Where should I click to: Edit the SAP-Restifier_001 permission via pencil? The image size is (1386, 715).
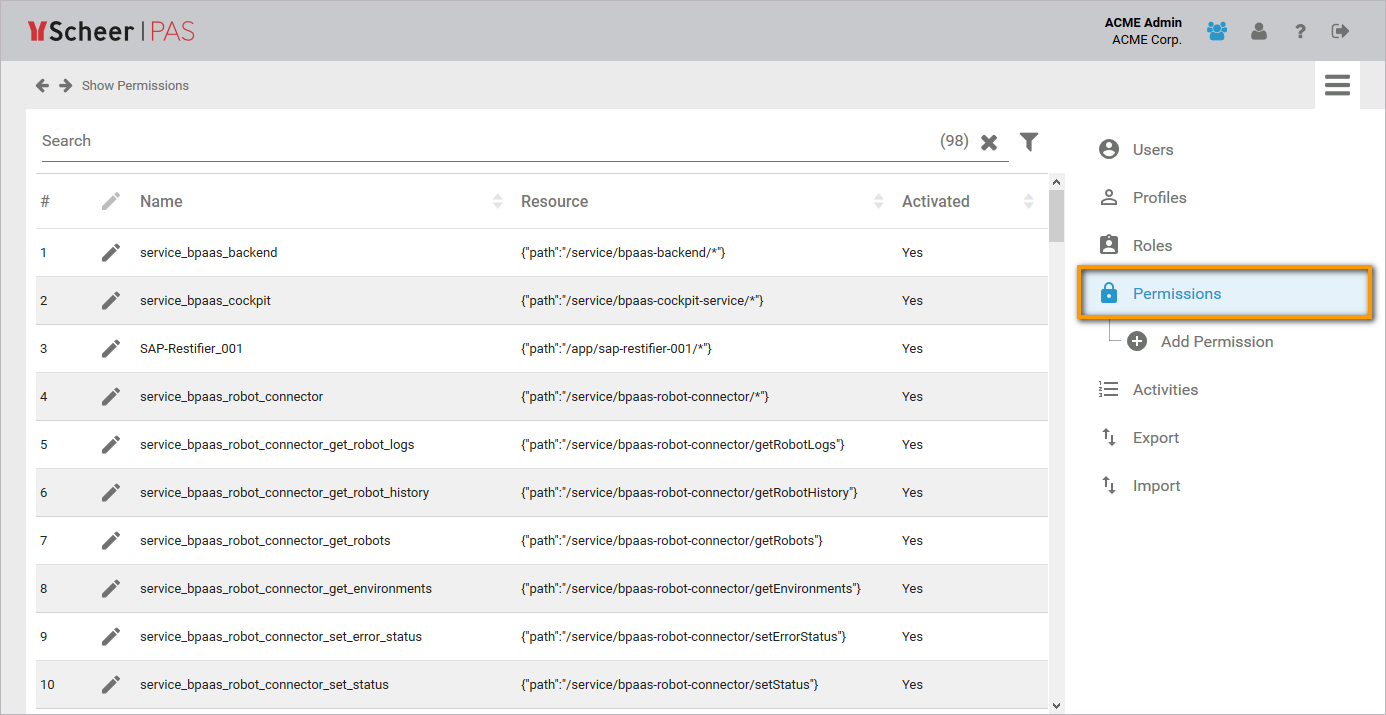(111, 349)
